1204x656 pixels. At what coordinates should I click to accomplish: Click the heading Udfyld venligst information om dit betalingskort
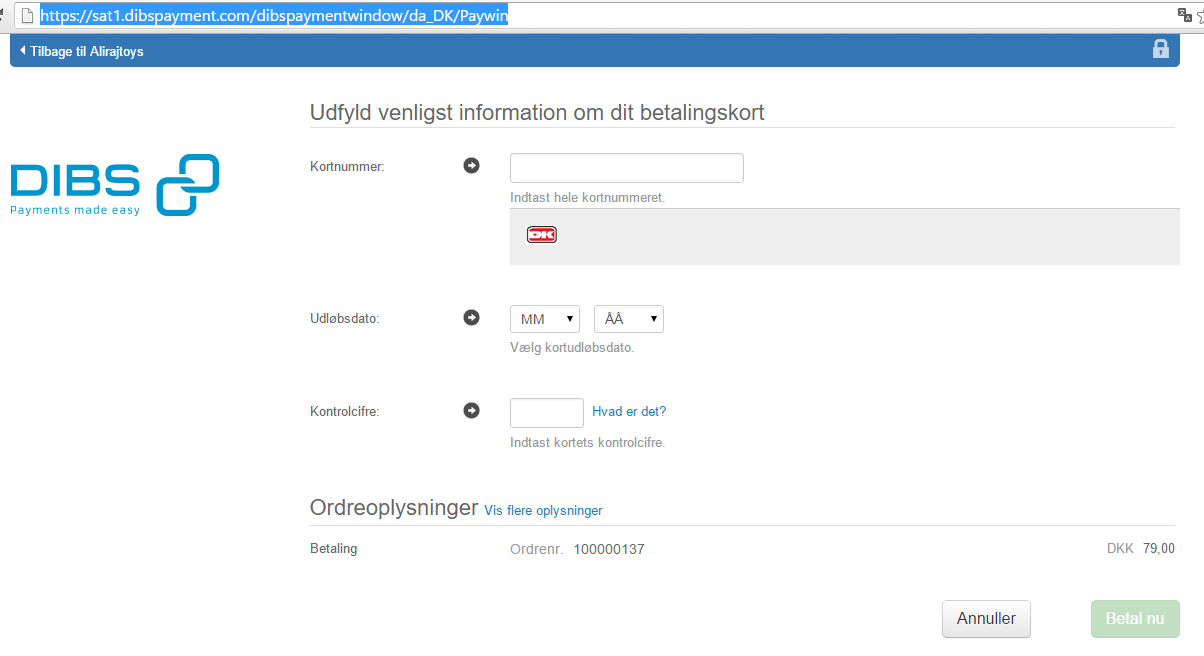(537, 112)
